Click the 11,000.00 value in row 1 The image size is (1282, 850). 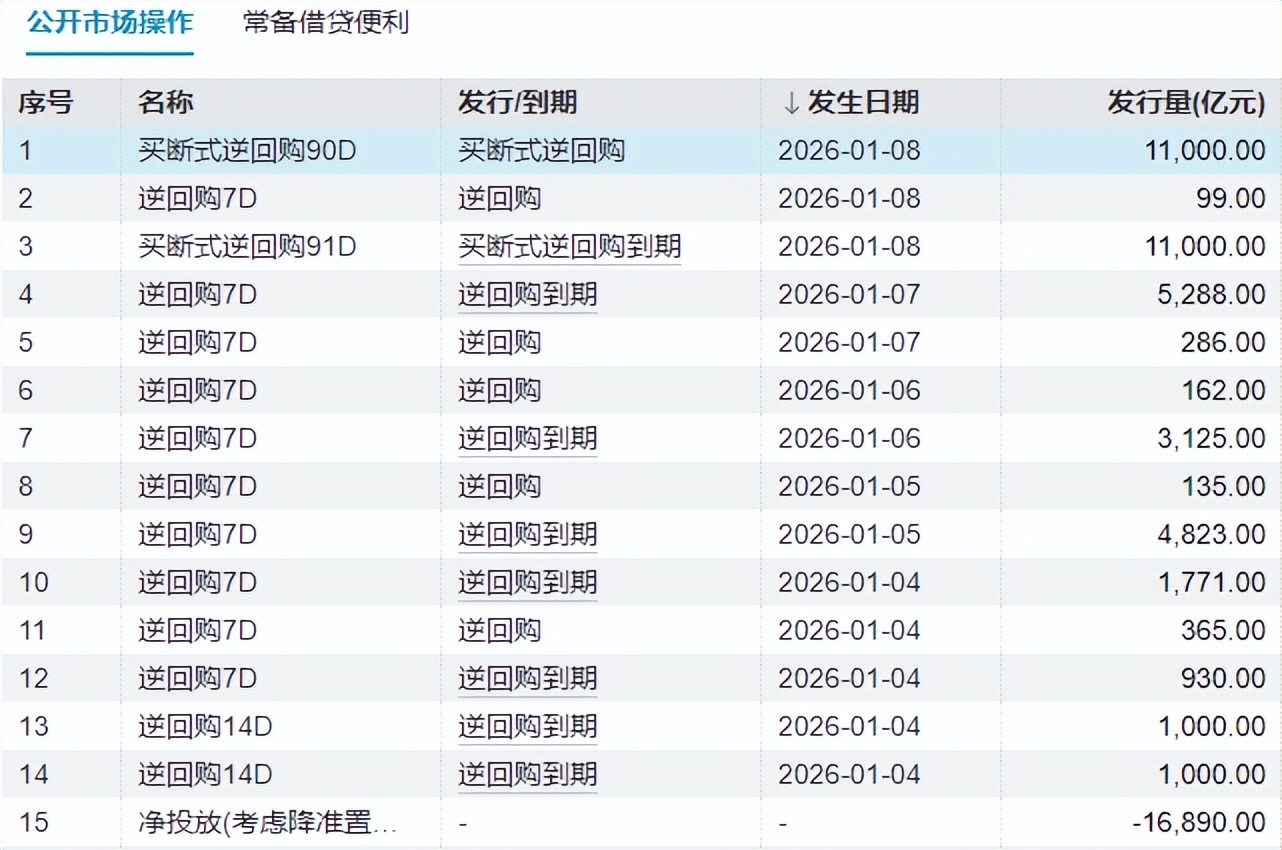point(1204,150)
